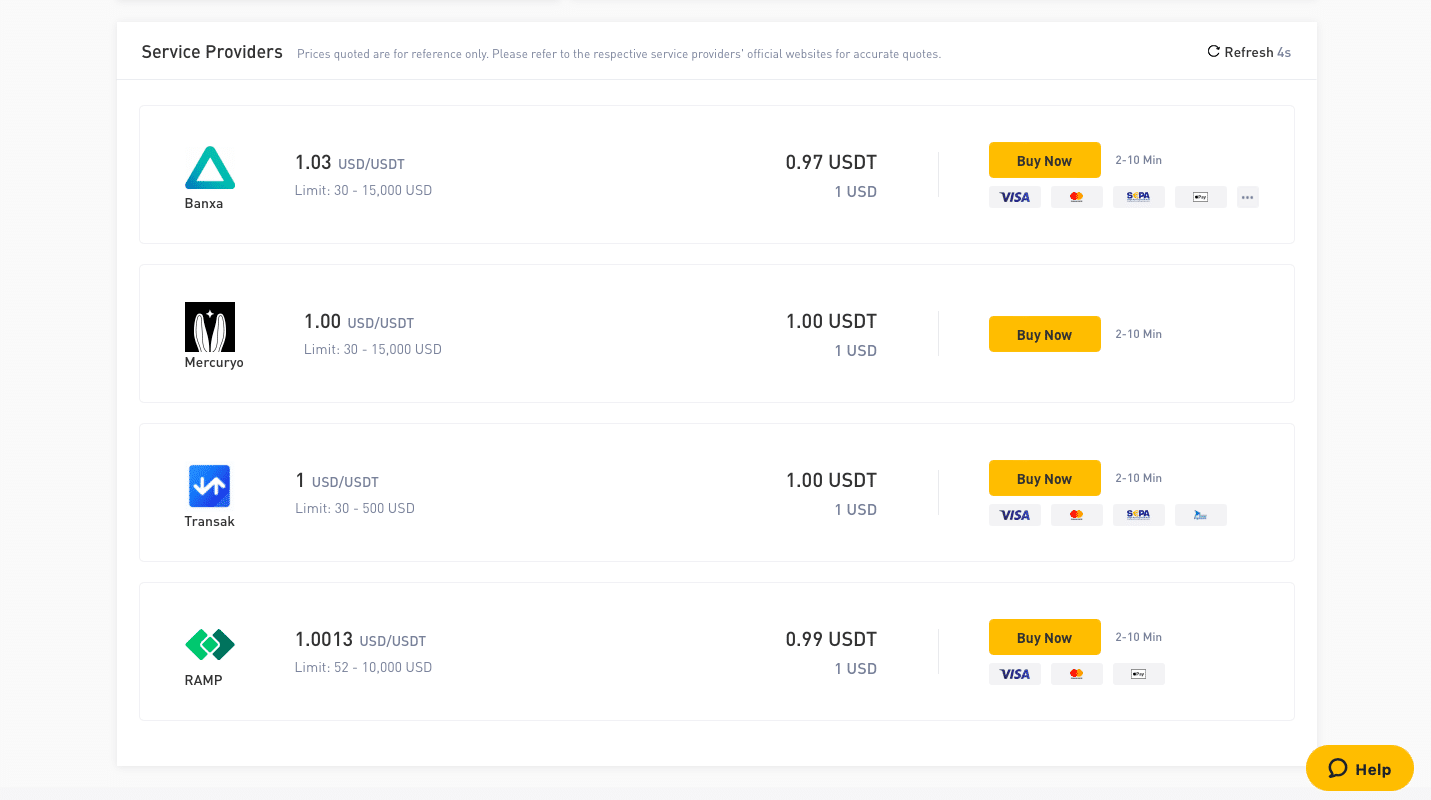Viewport: 1431px width, 800px height.
Task: Click Banxa's Visa payment icon
Action: (1015, 197)
